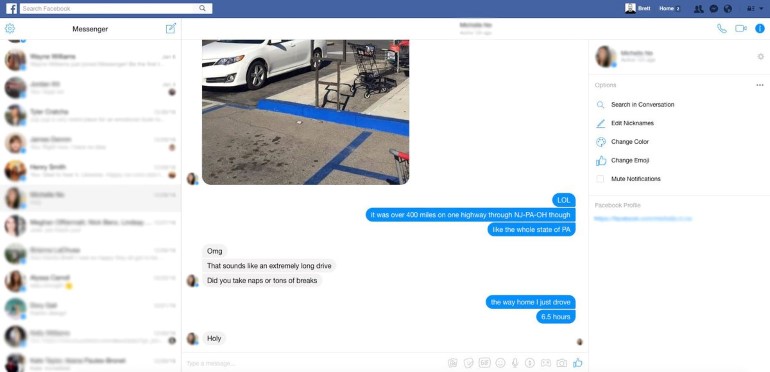Compose a new message in Messenger

pyautogui.click(x=170, y=28)
